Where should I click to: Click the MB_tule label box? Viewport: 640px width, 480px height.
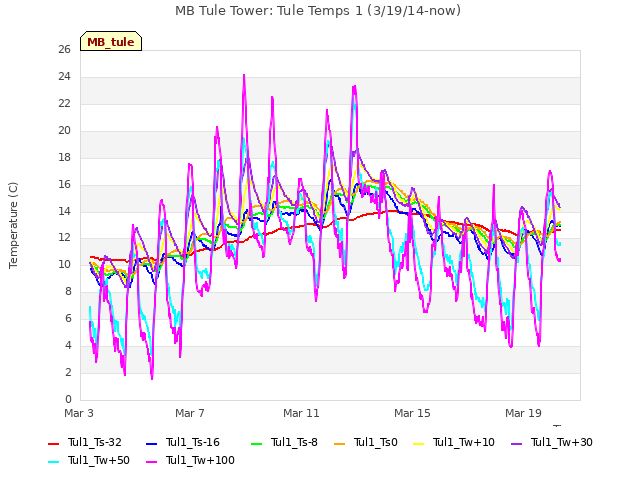111,41
